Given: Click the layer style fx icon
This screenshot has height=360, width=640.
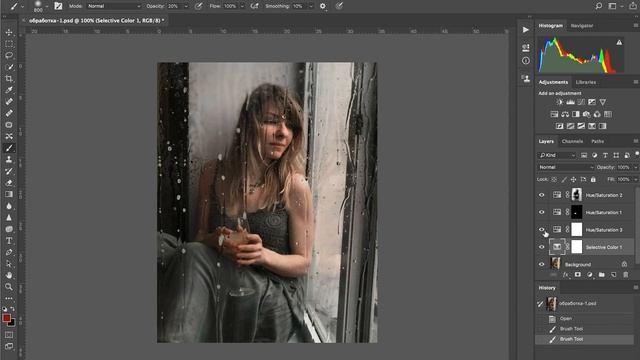Looking at the screenshot, I should (565, 275).
